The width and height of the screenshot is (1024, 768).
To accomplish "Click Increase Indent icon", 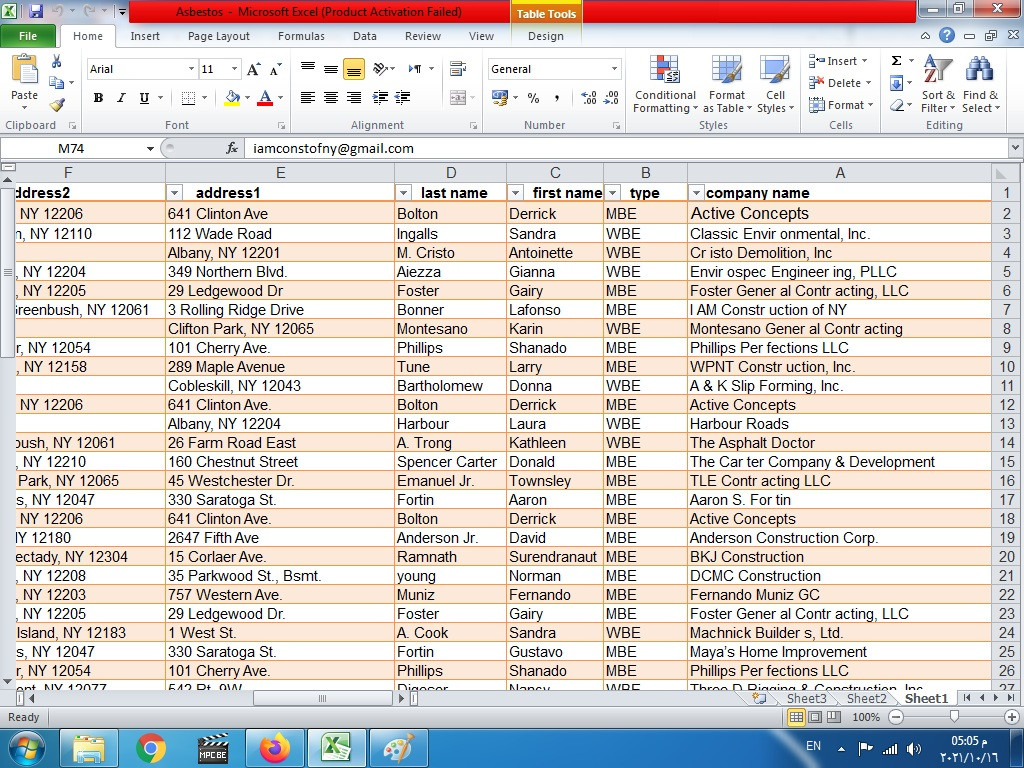I will 403,98.
